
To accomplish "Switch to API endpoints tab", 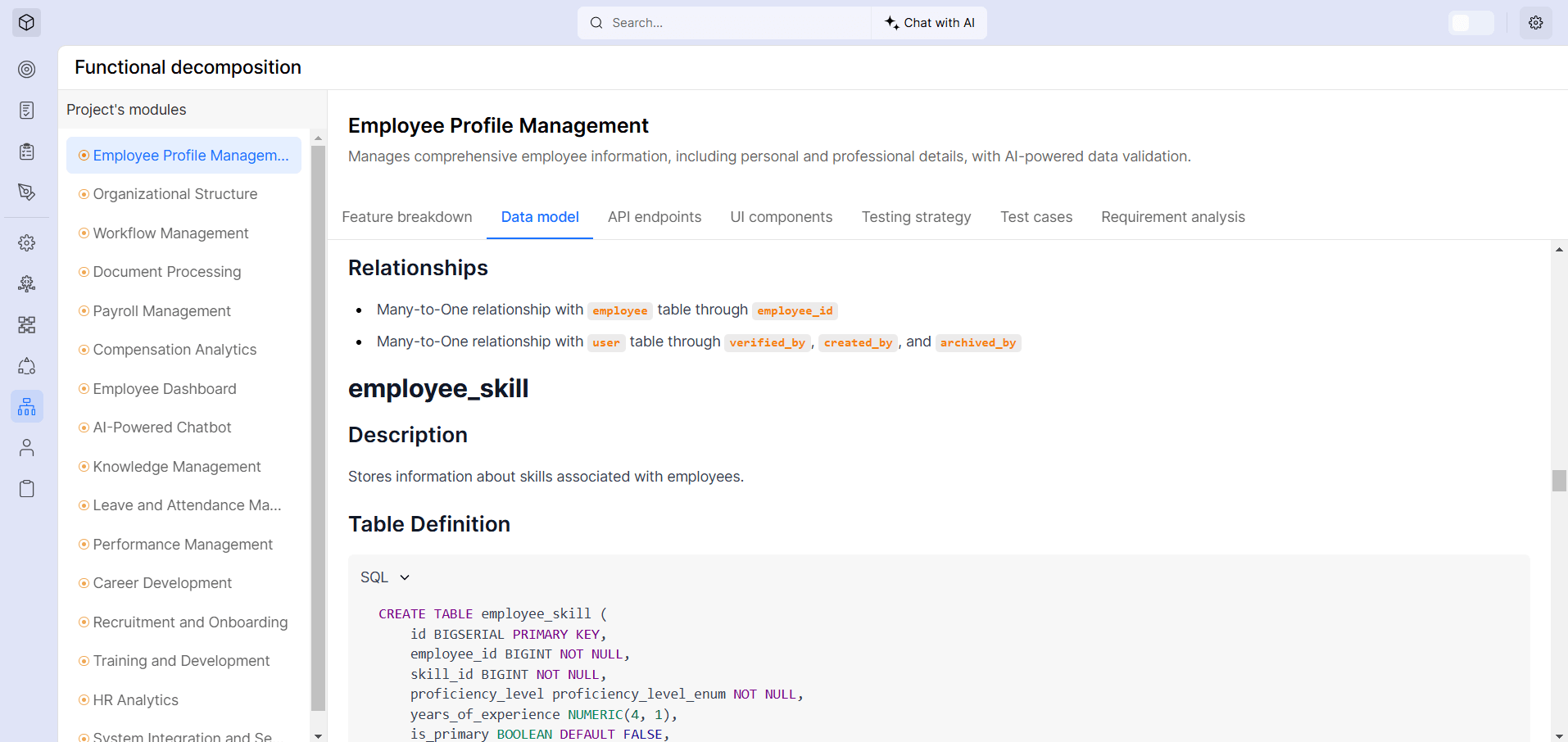I will click(655, 217).
